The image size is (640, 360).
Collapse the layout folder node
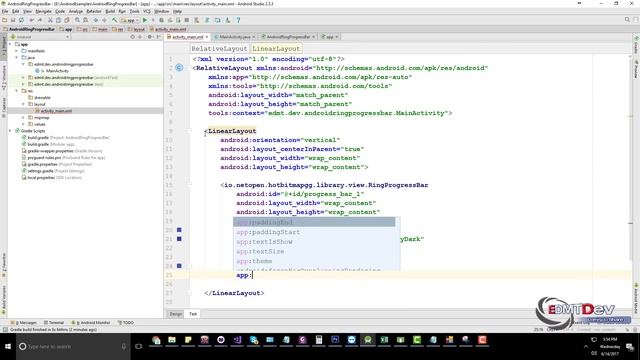click(x=23, y=104)
